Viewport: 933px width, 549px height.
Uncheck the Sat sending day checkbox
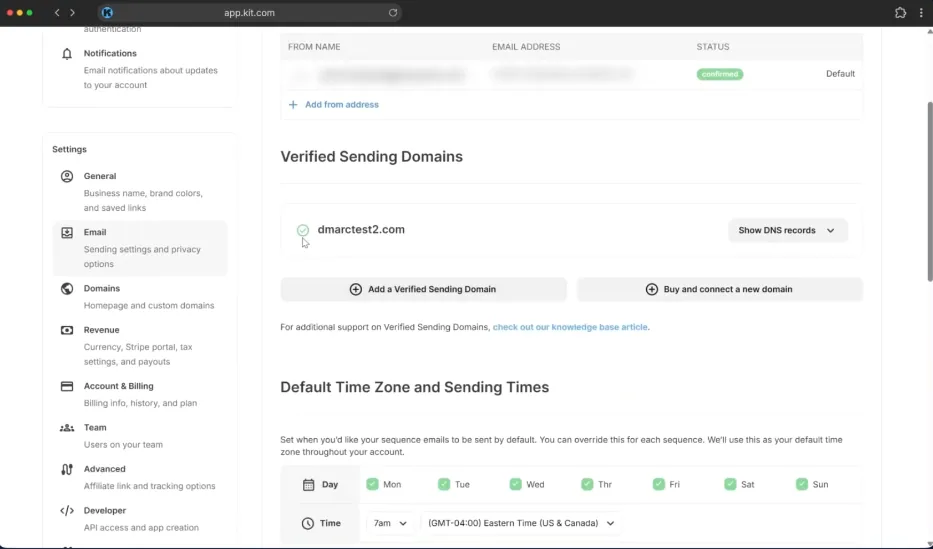click(x=730, y=484)
